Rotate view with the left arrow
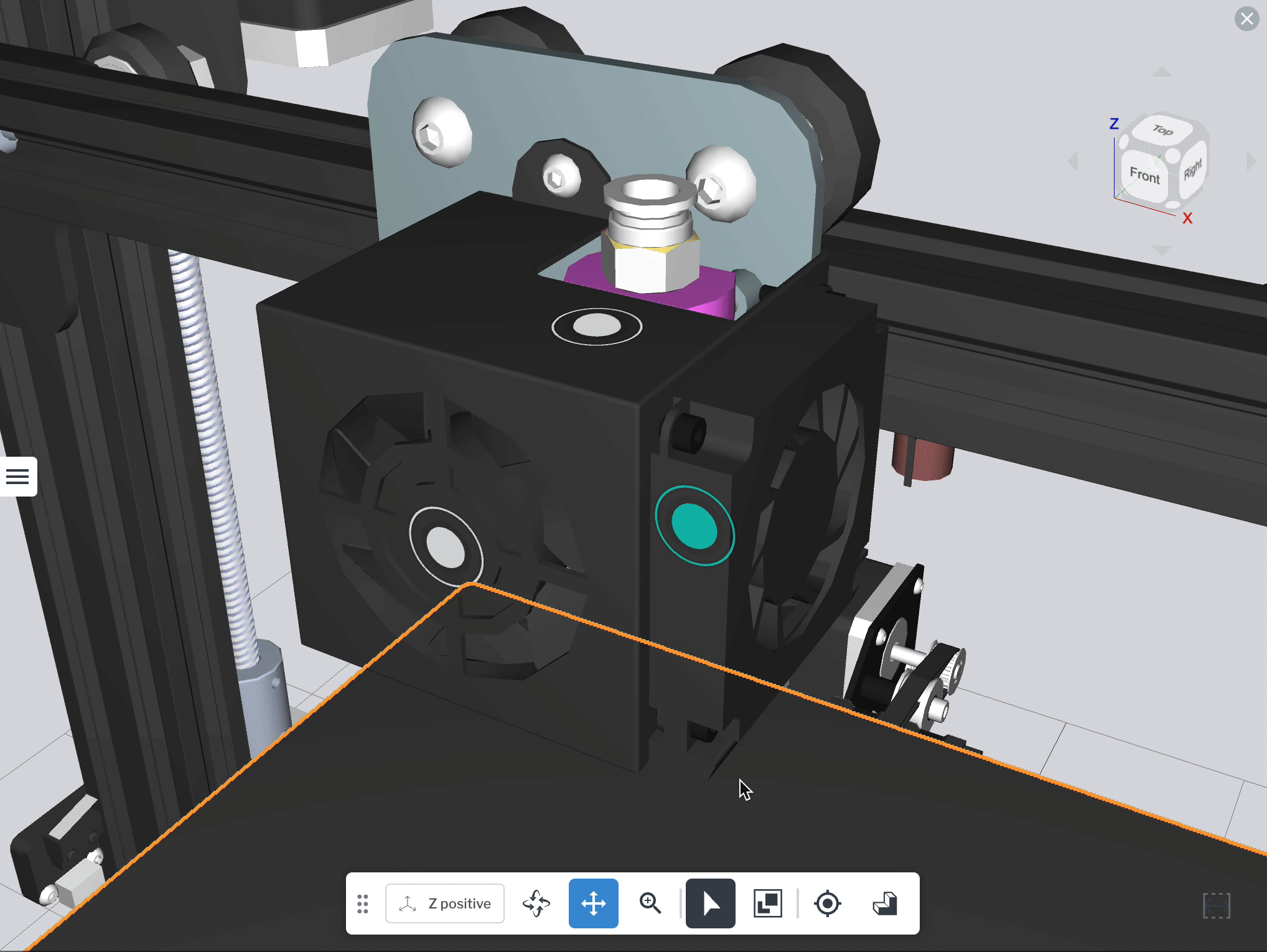The height and width of the screenshot is (952, 1267). [1073, 161]
